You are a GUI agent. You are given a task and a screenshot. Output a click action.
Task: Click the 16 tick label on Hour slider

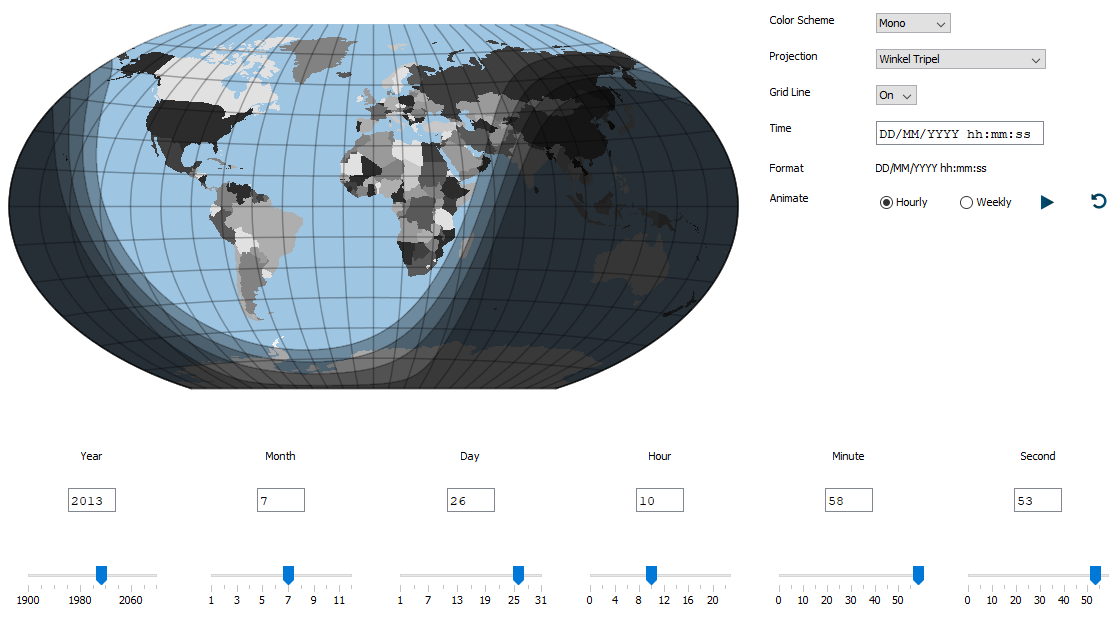(x=688, y=600)
